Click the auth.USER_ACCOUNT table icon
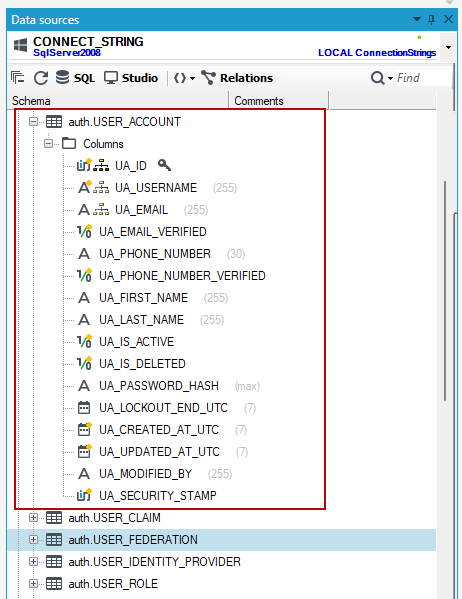462x599 pixels. 54,122
